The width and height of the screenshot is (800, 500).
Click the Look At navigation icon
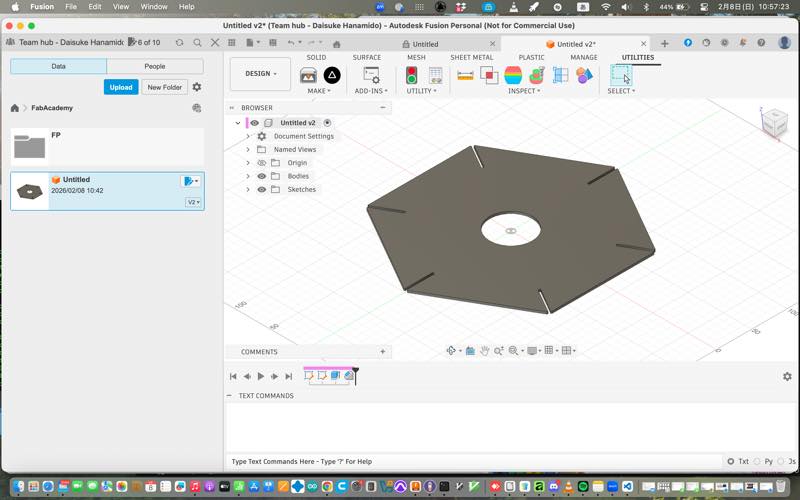(x=470, y=351)
